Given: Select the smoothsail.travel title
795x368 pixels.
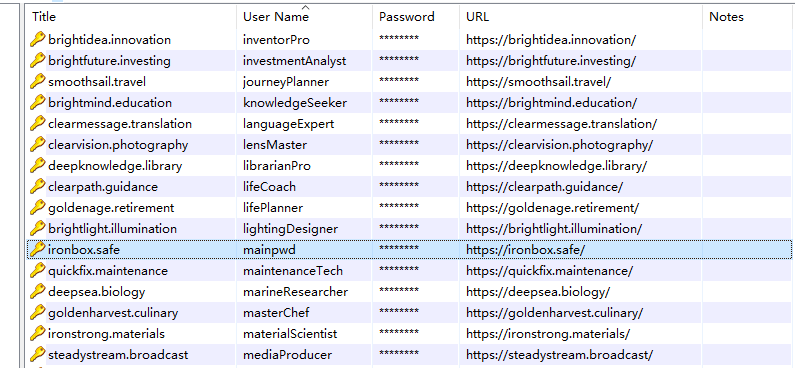Looking at the screenshot, I should [97, 82].
